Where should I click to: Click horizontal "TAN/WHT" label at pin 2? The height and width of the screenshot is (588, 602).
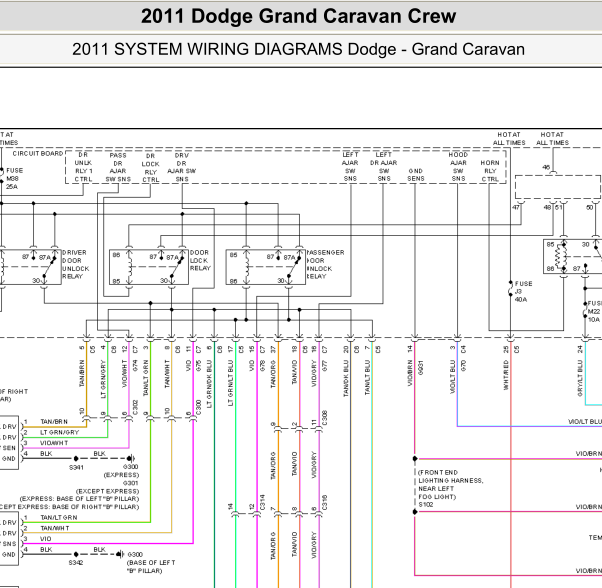55,528
